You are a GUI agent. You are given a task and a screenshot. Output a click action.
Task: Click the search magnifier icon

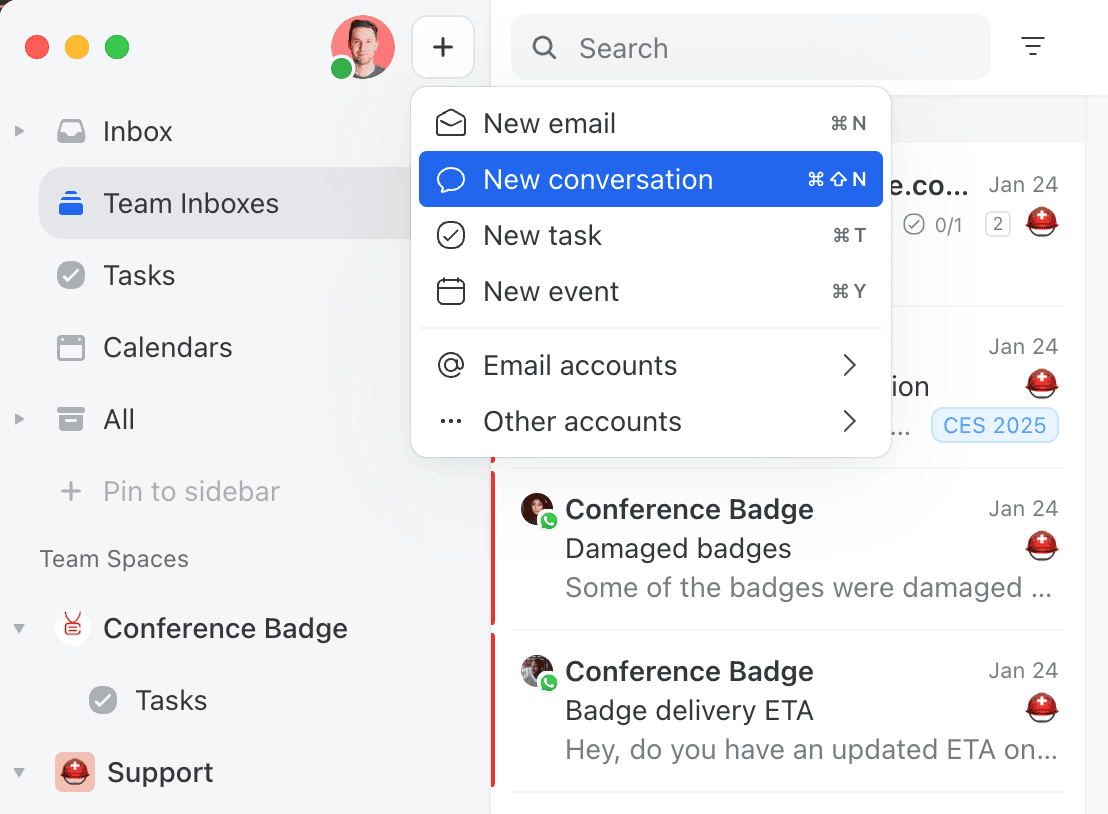point(544,48)
